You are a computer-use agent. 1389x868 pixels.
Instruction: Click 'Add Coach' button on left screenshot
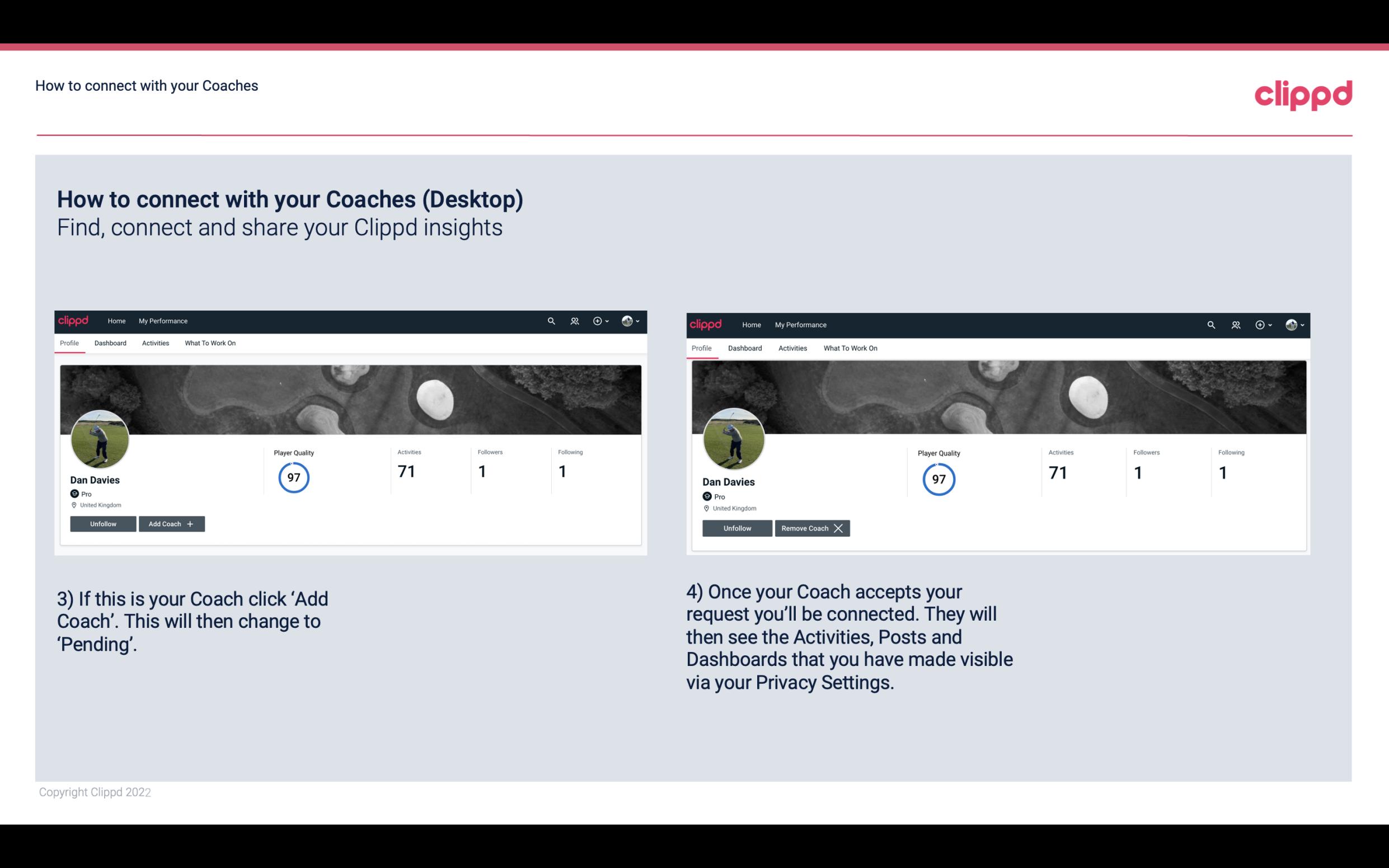172,523
